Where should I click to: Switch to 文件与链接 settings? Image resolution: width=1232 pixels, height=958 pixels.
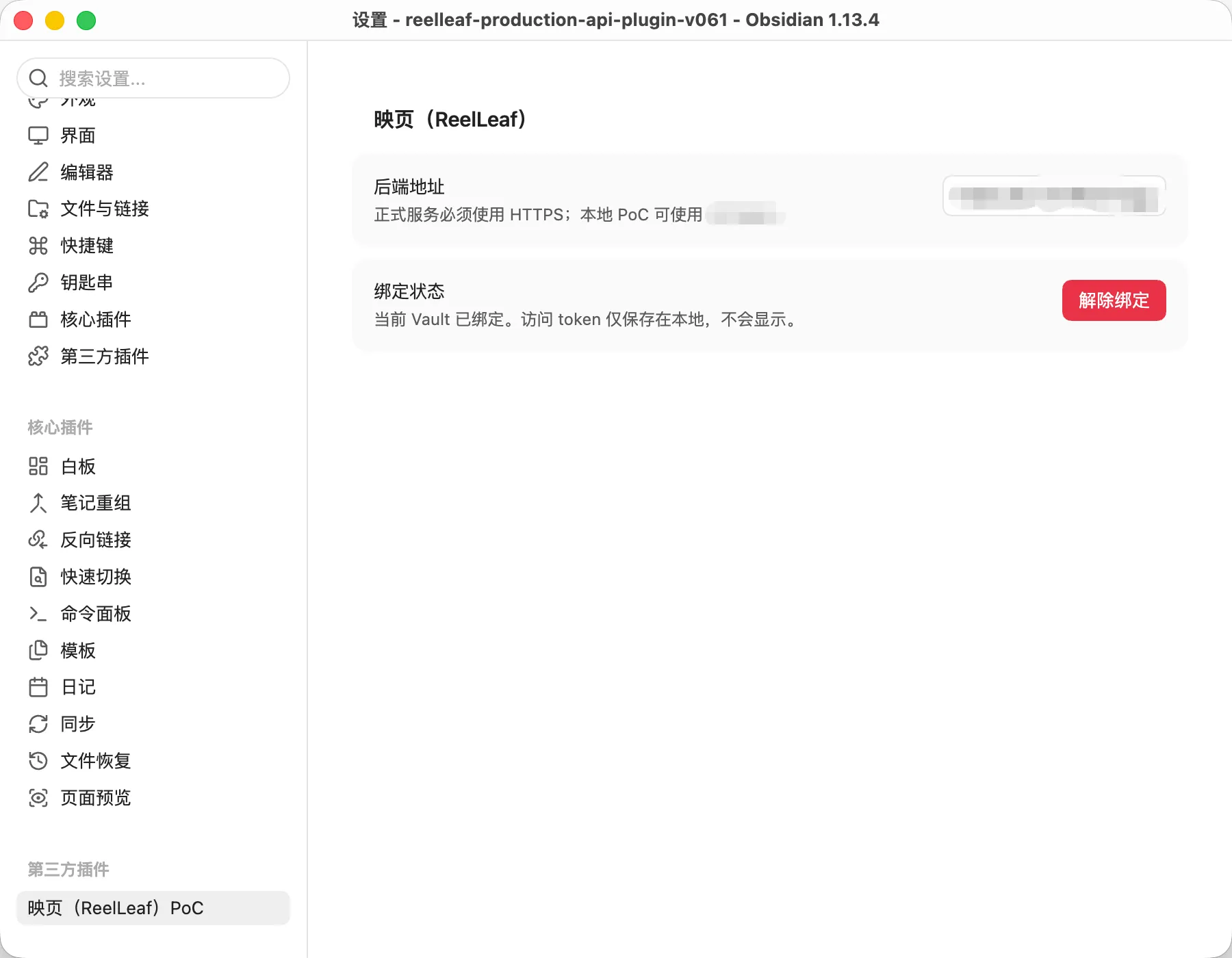153,209
